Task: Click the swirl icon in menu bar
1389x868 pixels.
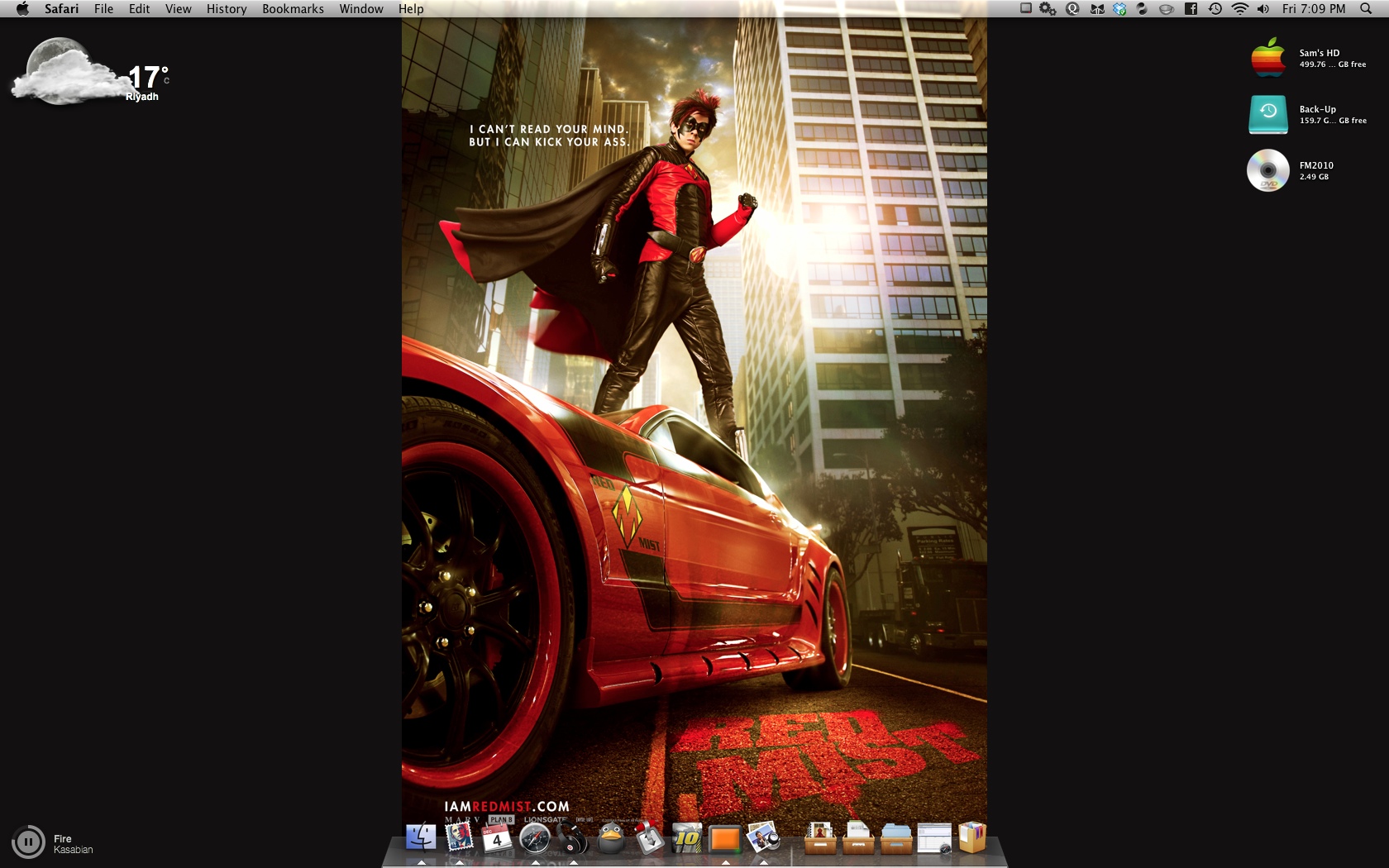Action: [1142, 9]
